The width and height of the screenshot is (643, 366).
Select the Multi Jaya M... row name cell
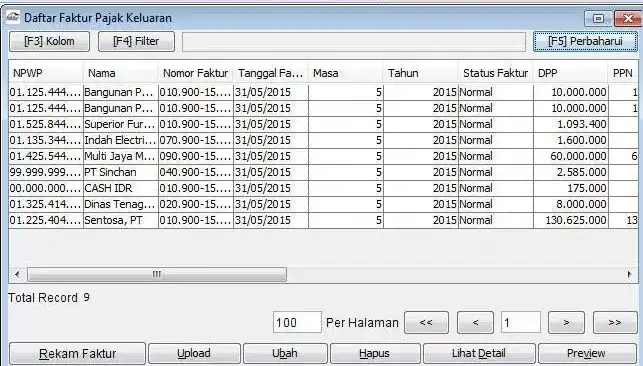[121, 156]
